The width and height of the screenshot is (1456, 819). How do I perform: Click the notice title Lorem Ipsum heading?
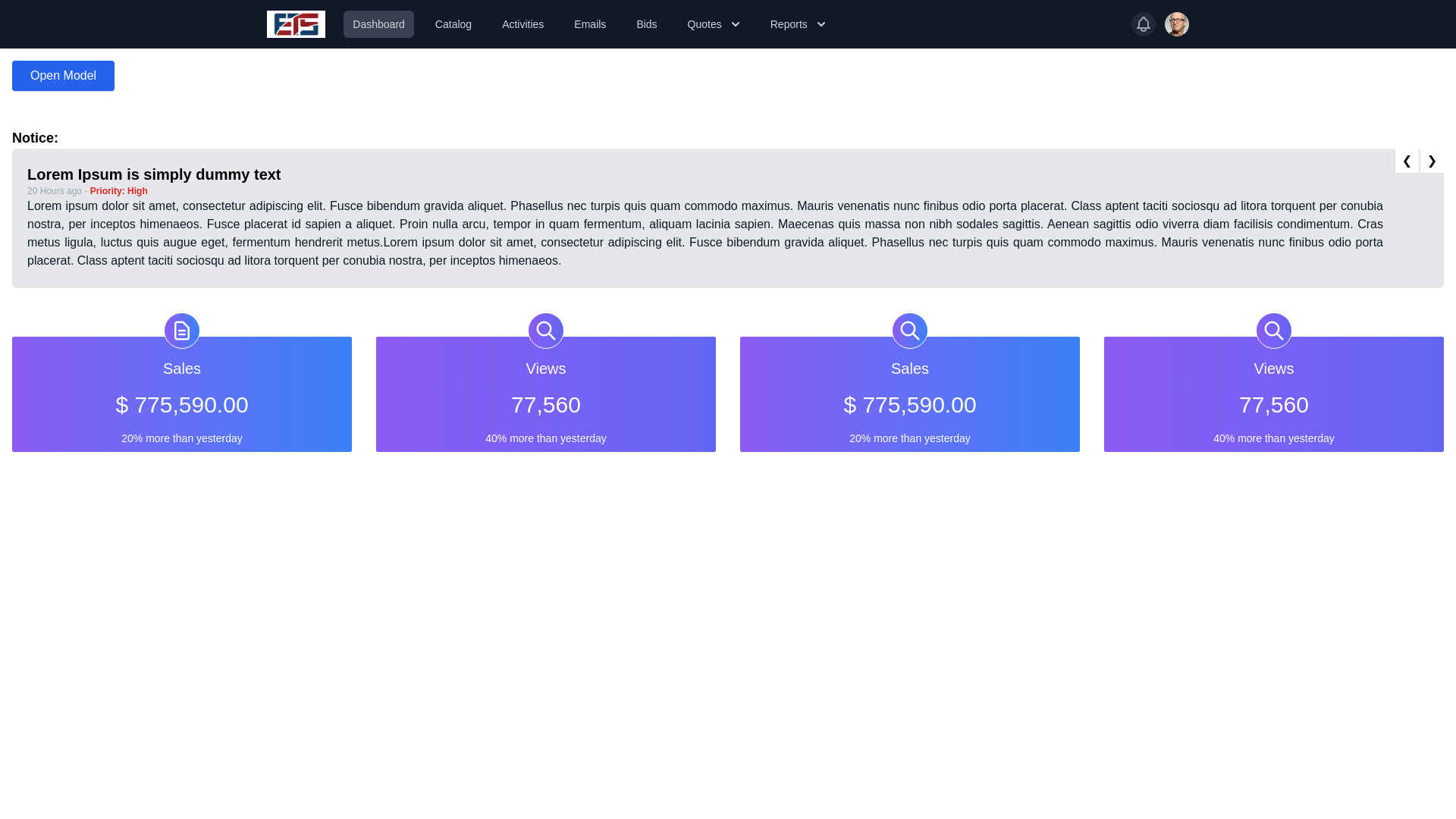tap(154, 174)
